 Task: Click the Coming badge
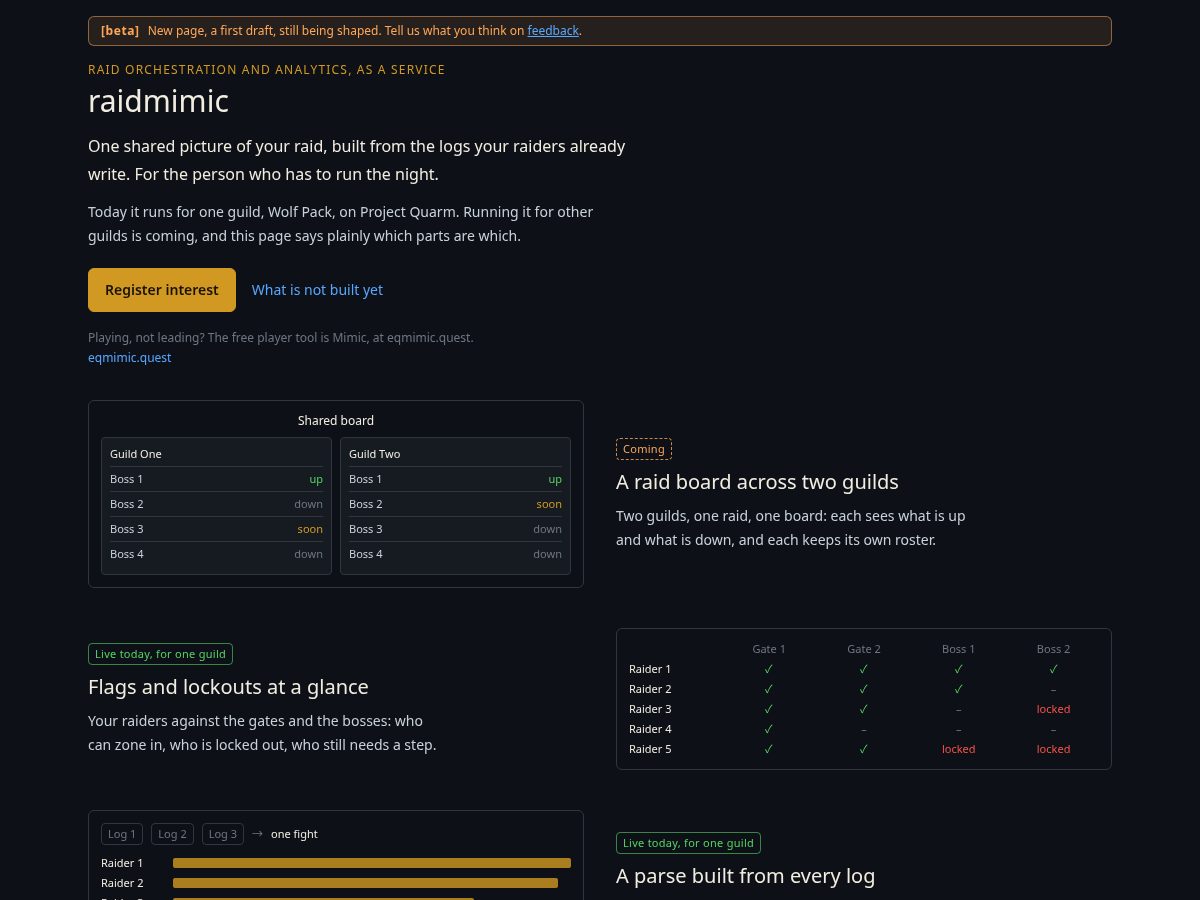click(x=644, y=449)
